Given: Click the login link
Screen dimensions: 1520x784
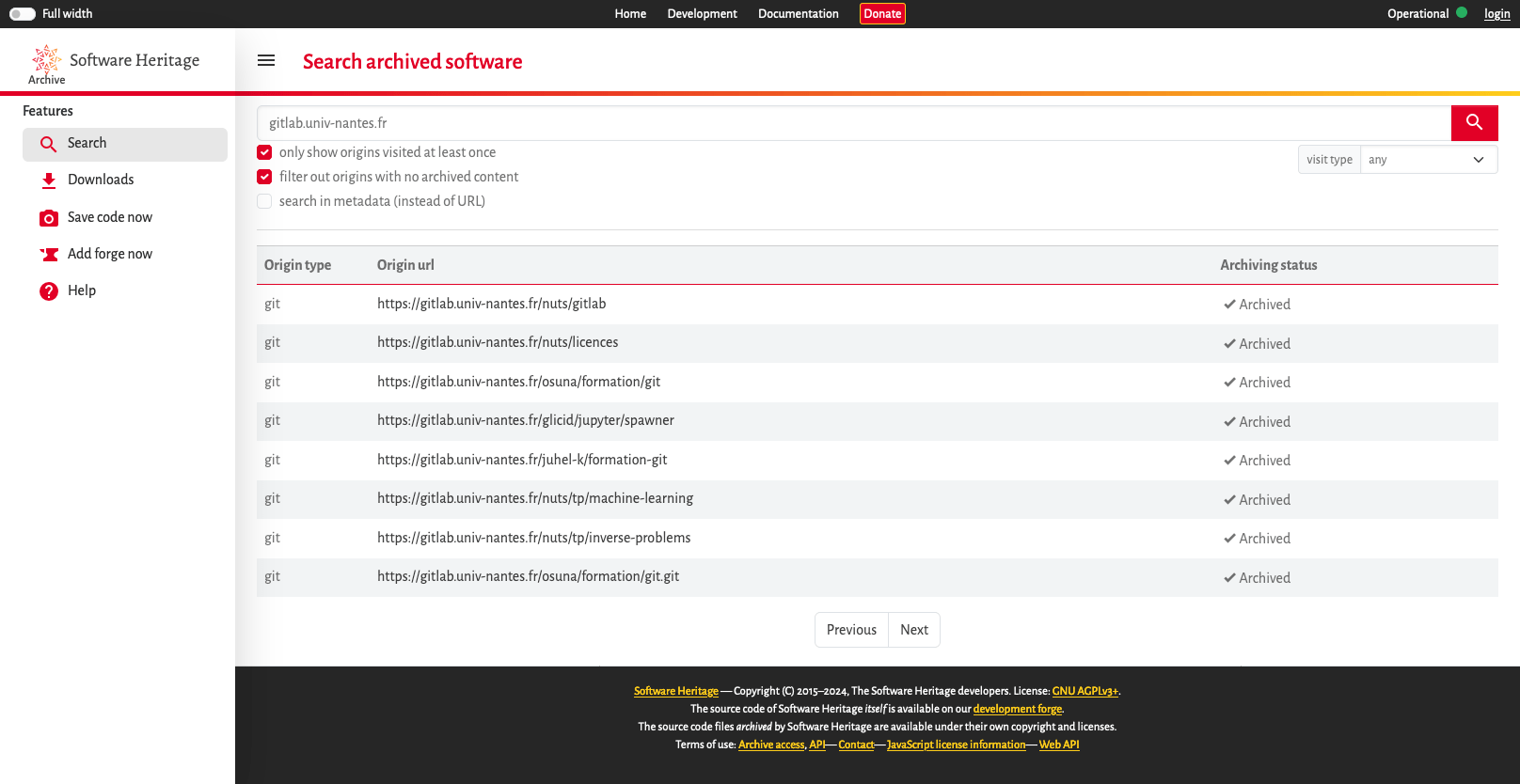Looking at the screenshot, I should [x=1497, y=14].
